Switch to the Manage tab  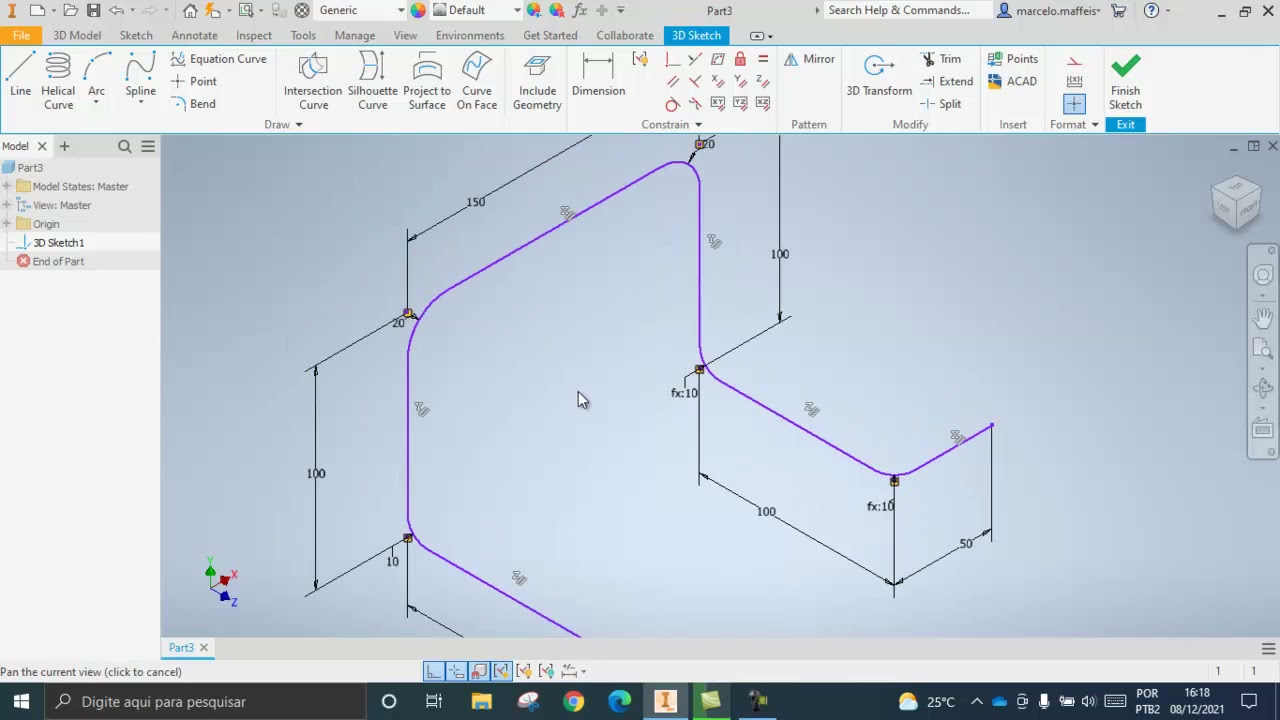354,35
